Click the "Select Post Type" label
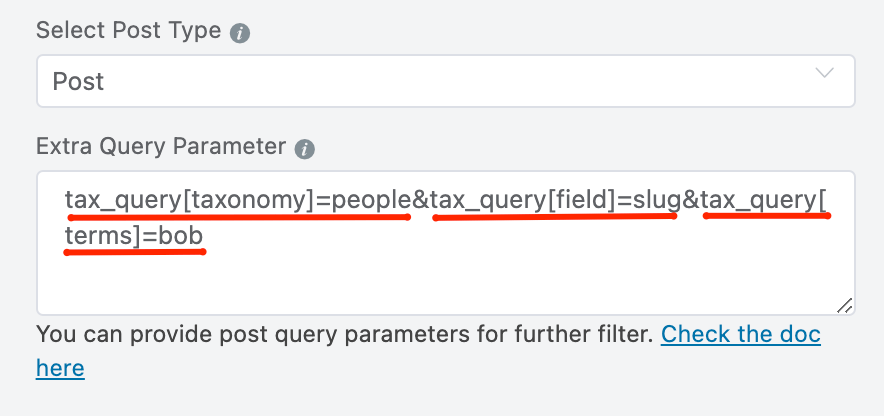884x416 pixels. coord(129,30)
